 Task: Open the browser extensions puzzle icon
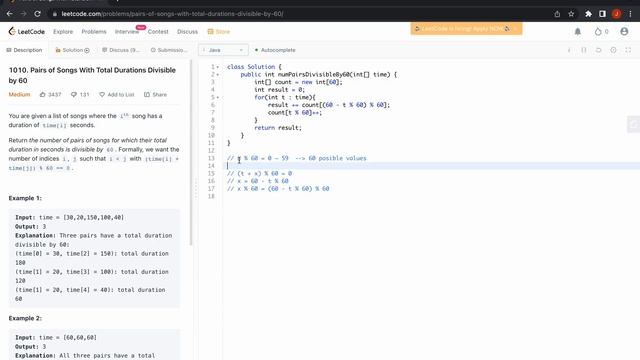pyautogui.click(x=588, y=14)
